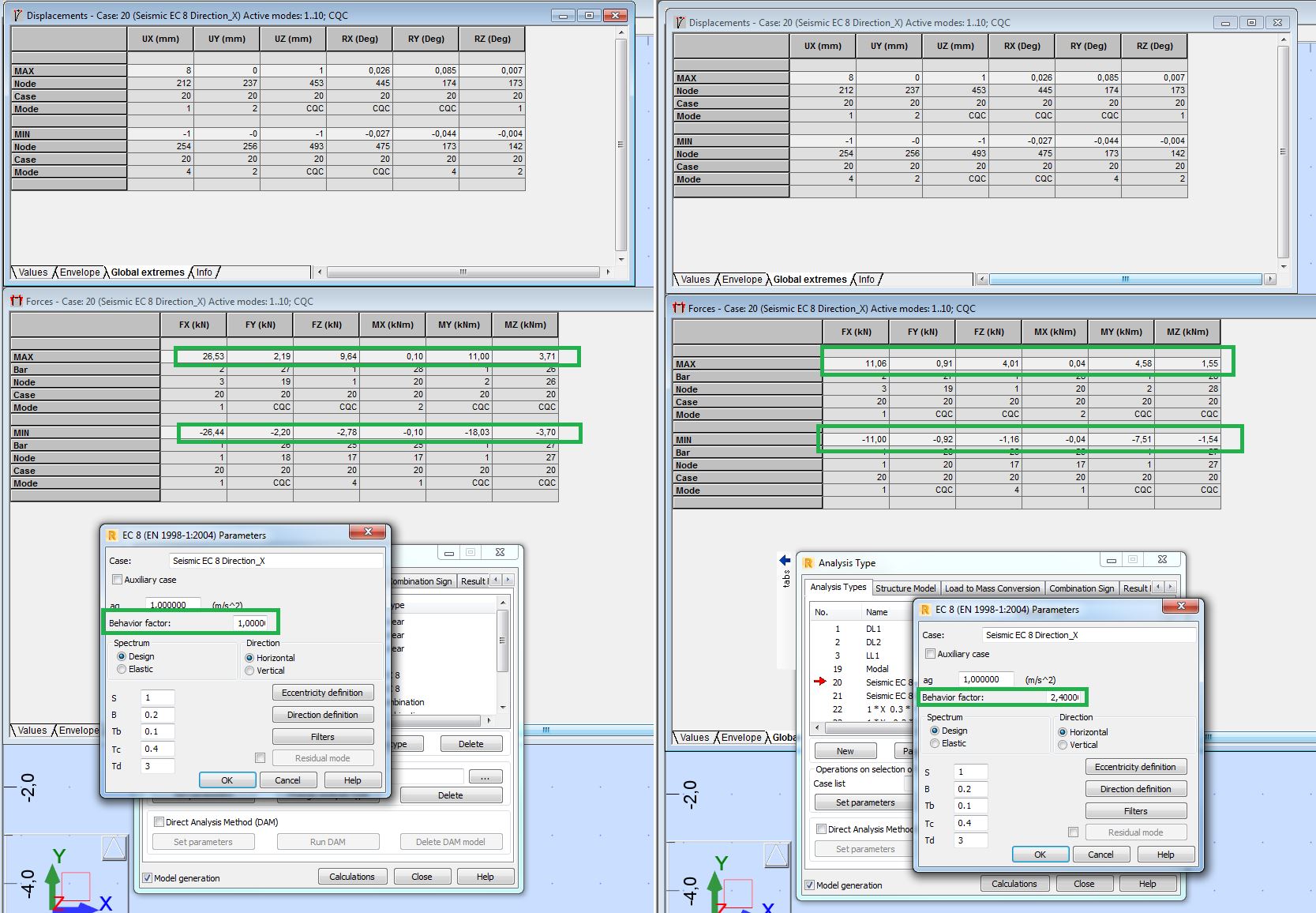1316x913 pixels.
Task: Switch to the Load to Mass Conversion tab
Action: 992,588
